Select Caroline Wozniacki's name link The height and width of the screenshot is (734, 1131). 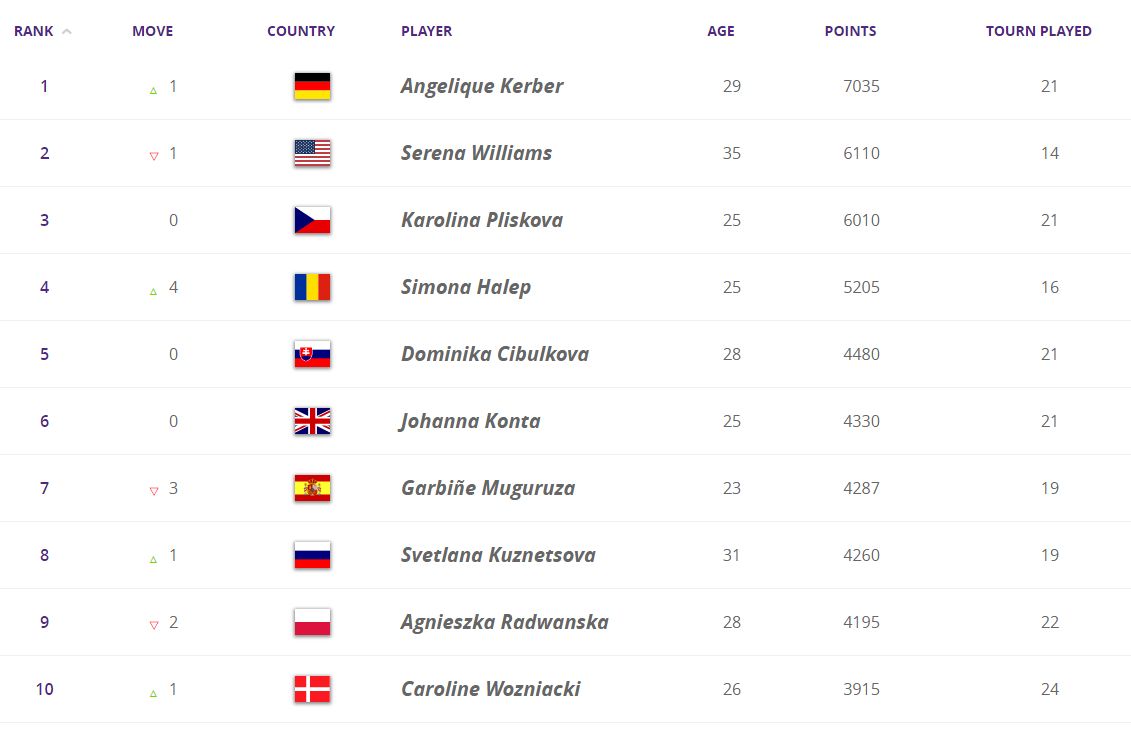pyautogui.click(x=490, y=689)
